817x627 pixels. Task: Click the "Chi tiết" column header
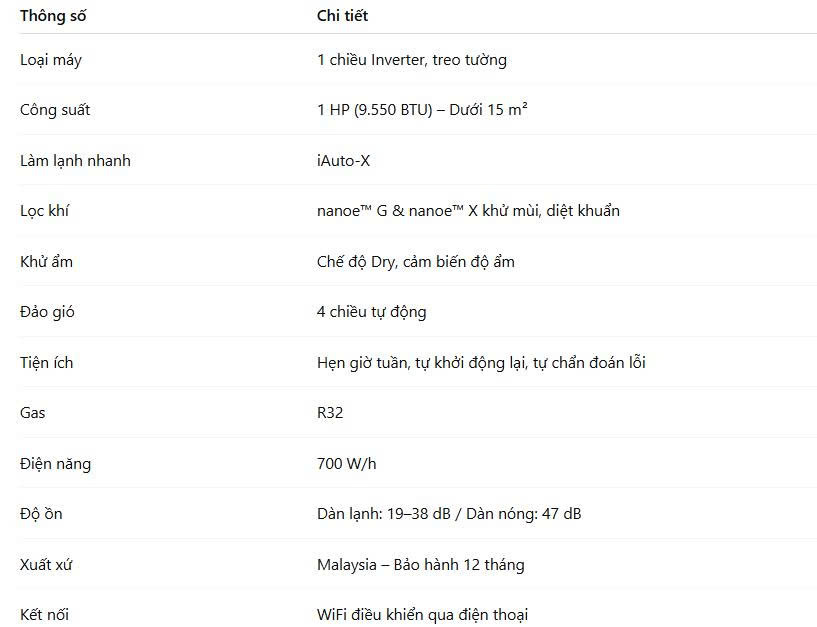click(x=342, y=16)
